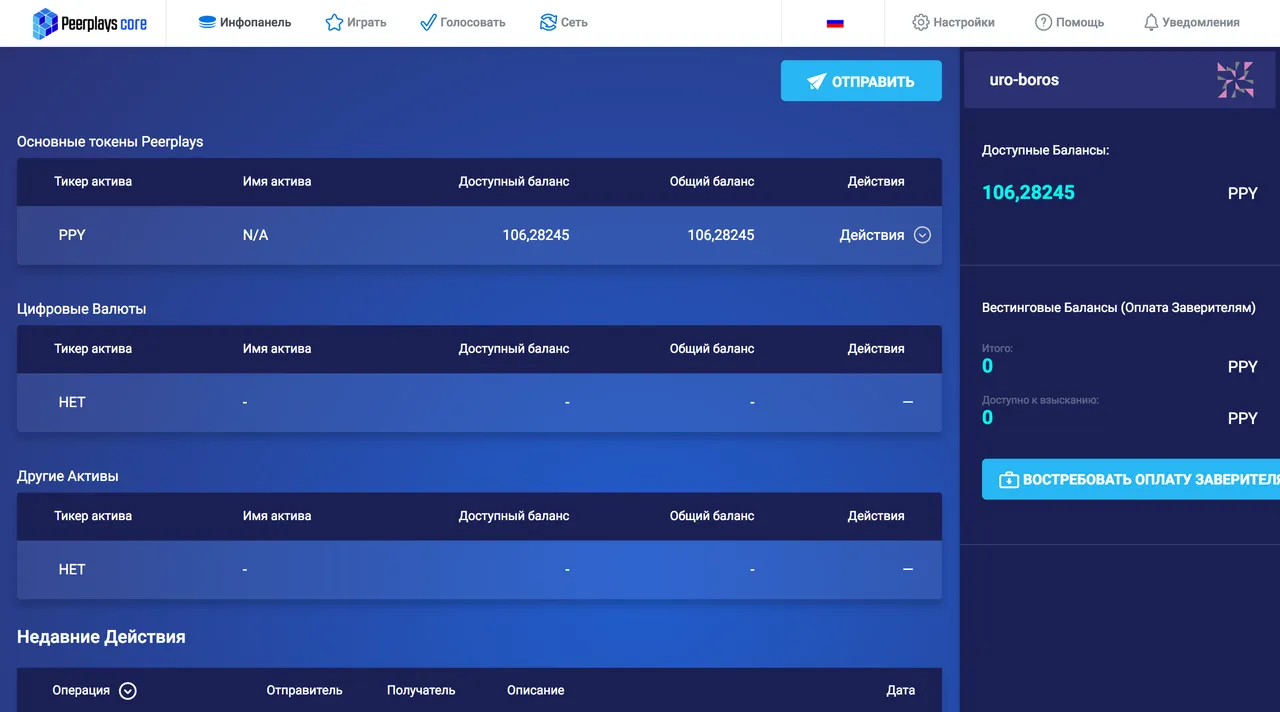
Task: Click the network icon beside Сеть
Action: point(548,22)
